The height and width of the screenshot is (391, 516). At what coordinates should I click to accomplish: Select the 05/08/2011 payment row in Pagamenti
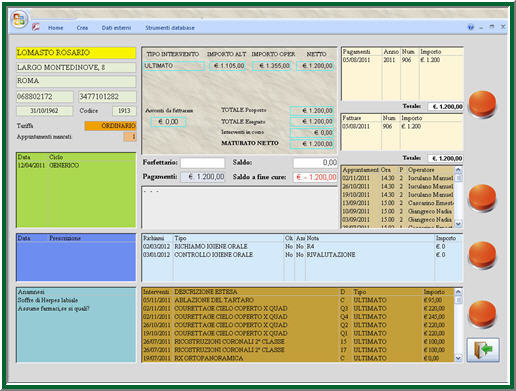coord(402,60)
